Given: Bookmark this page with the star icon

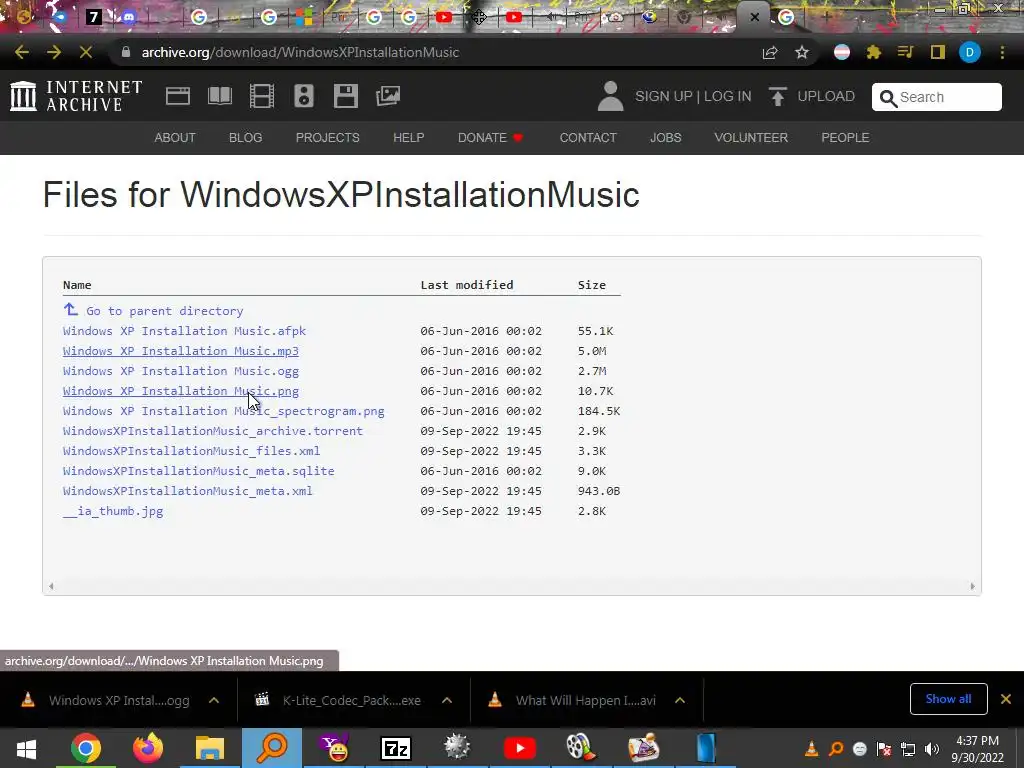Looking at the screenshot, I should (802, 52).
